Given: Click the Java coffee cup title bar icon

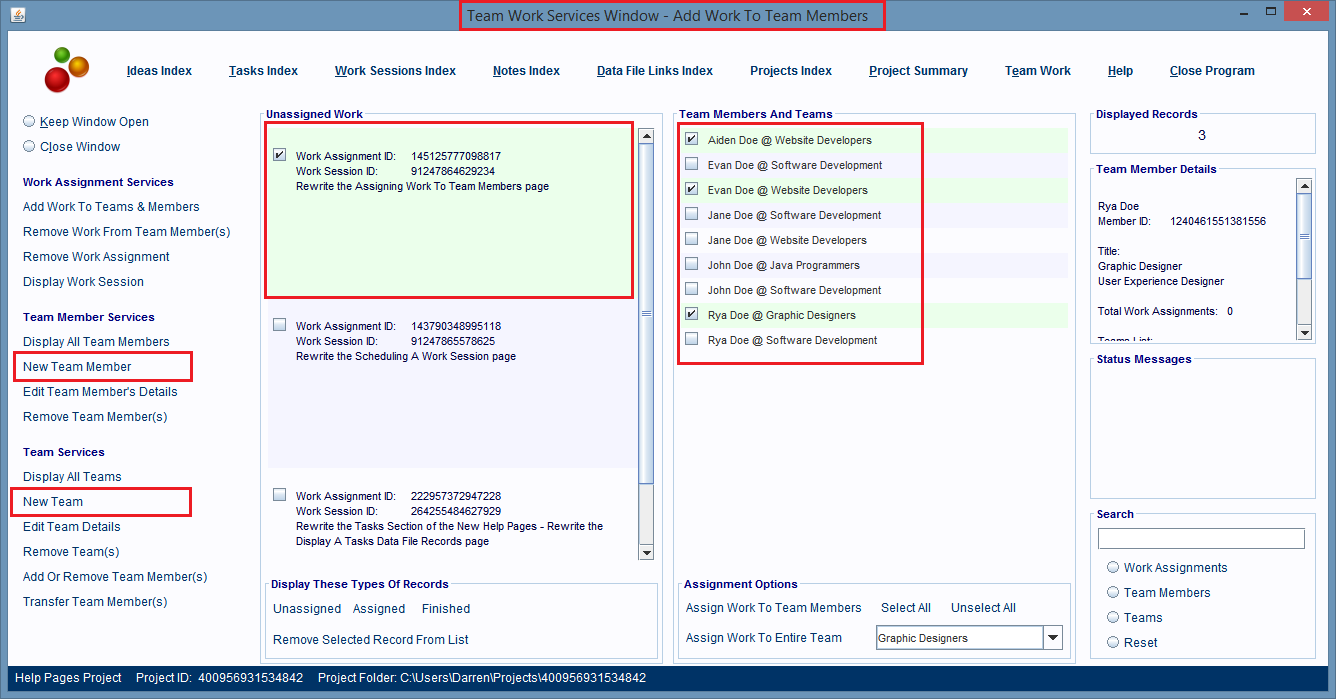Looking at the screenshot, I should click(17, 15).
